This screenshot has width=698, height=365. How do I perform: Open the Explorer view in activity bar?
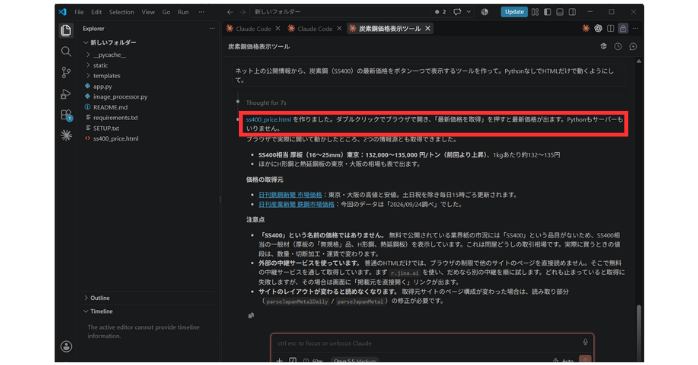[66, 30]
